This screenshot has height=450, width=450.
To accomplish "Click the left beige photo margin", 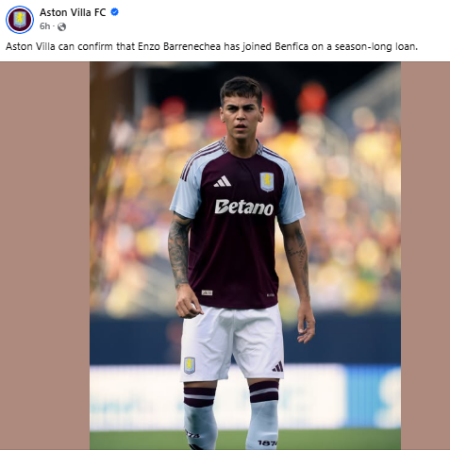I will [45, 256].
